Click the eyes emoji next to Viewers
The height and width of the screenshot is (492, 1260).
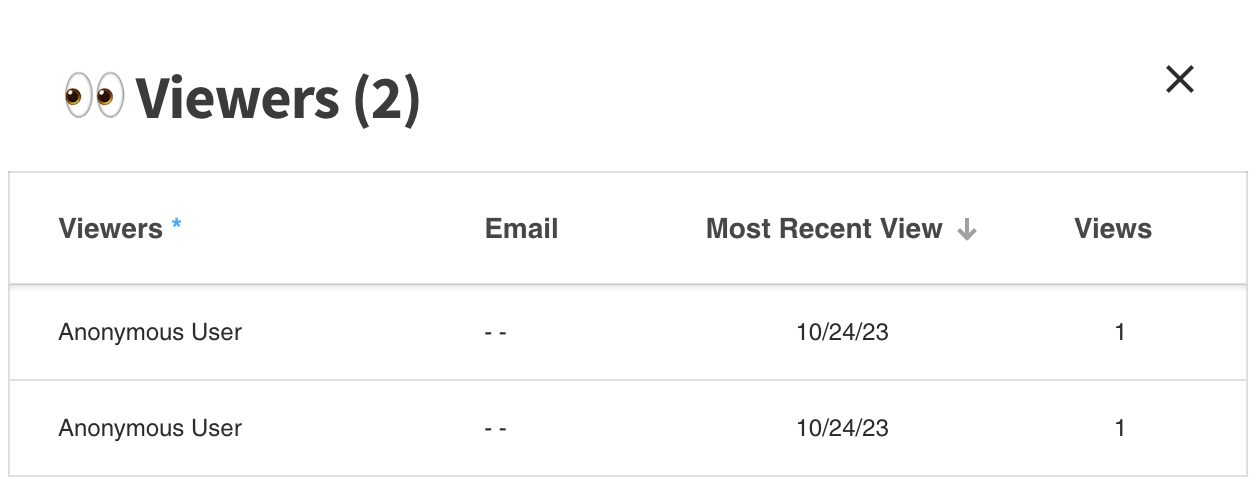(x=93, y=97)
